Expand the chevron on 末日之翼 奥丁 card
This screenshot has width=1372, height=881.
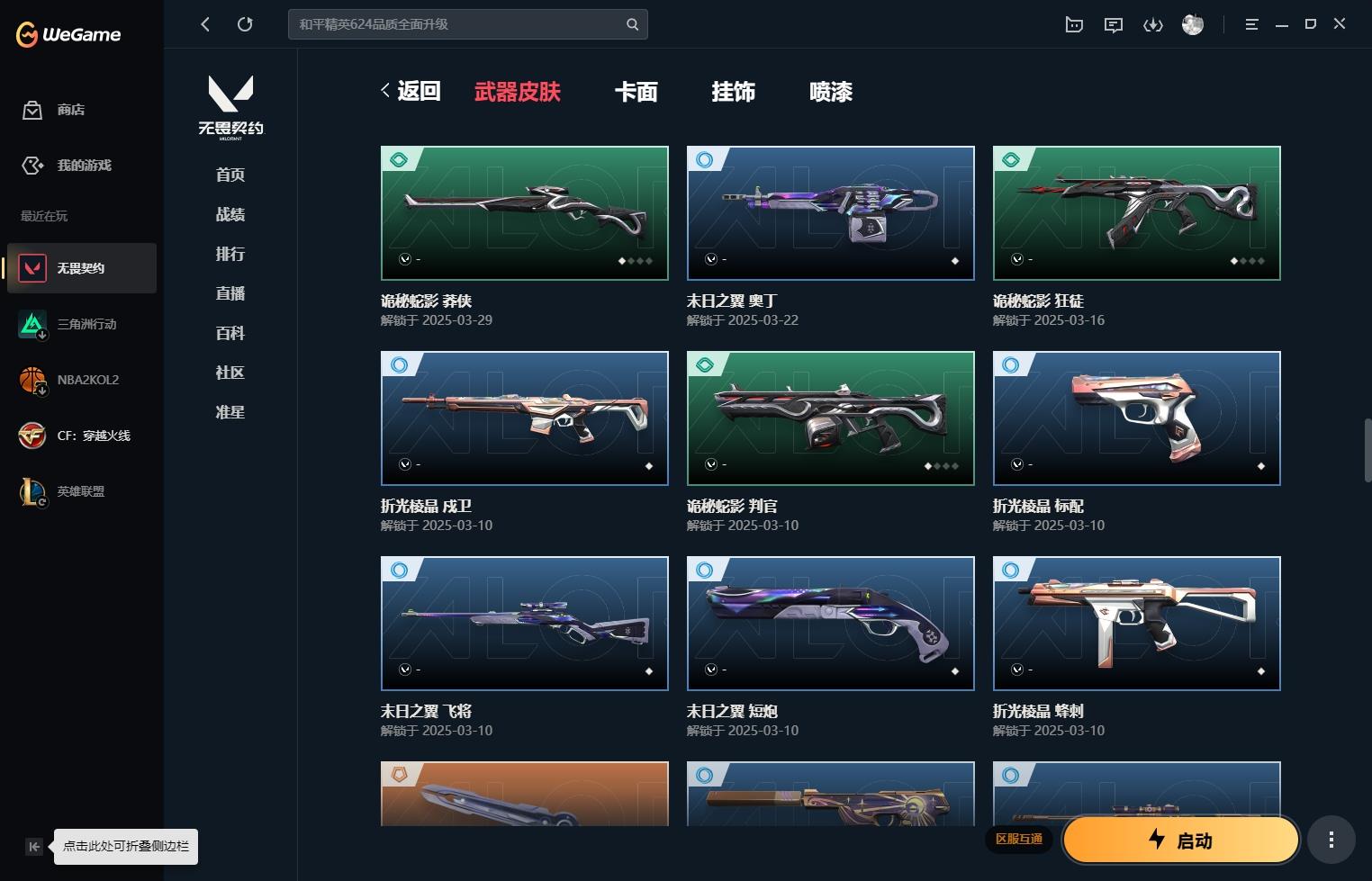pyautogui.click(x=711, y=259)
